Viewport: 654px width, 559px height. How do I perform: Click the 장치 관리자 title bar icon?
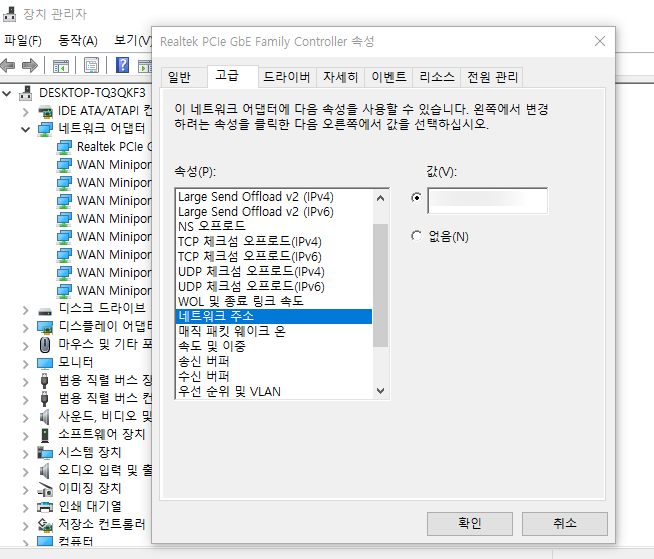tap(10, 14)
